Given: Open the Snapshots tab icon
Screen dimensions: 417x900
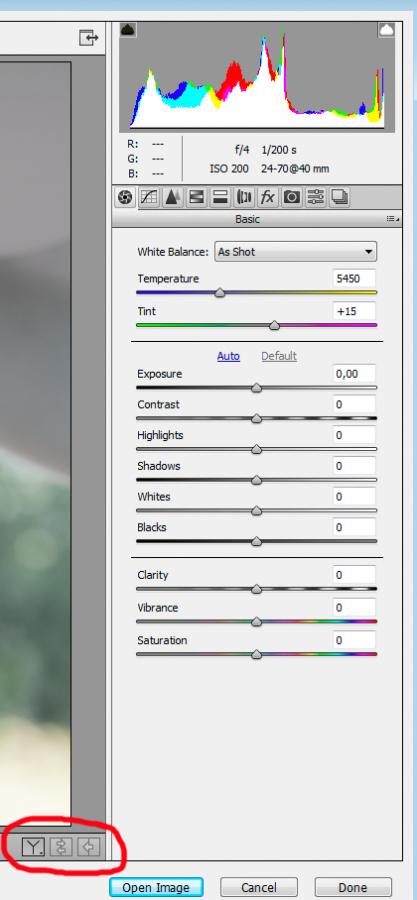Looking at the screenshot, I should tap(339, 197).
